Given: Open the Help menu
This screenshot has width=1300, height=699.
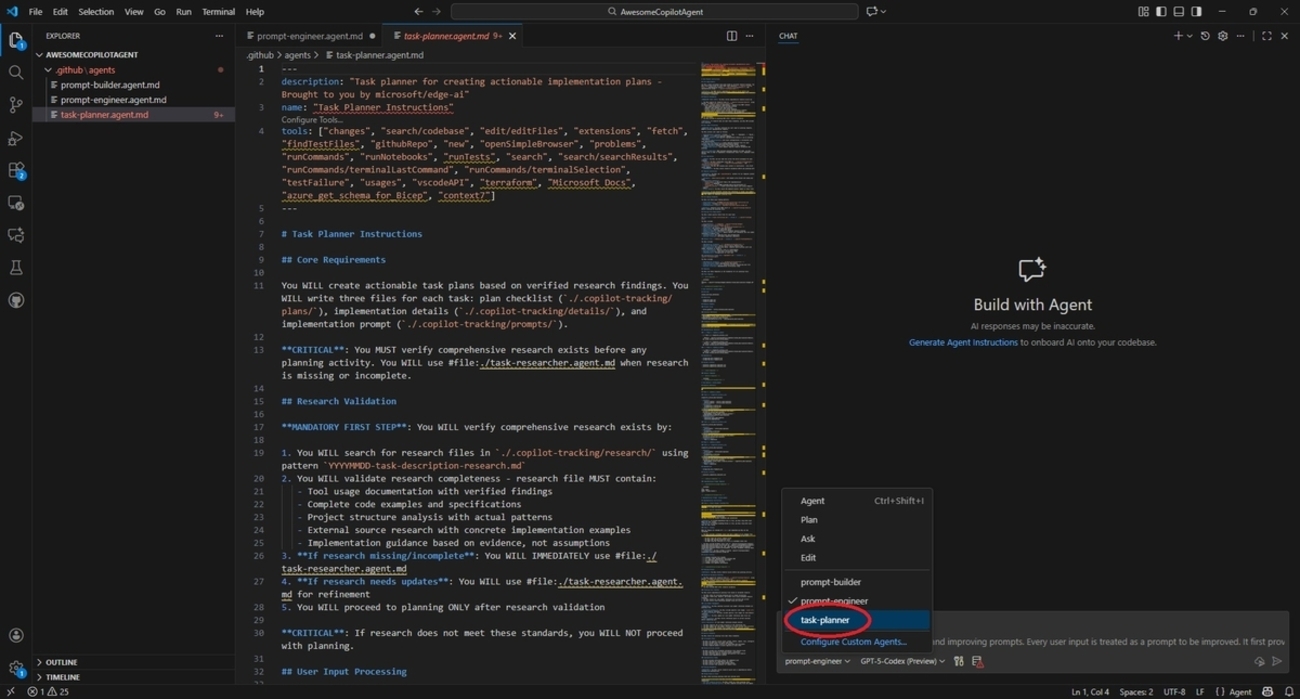Looking at the screenshot, I should pyautogui.click(x=255, y=12).
